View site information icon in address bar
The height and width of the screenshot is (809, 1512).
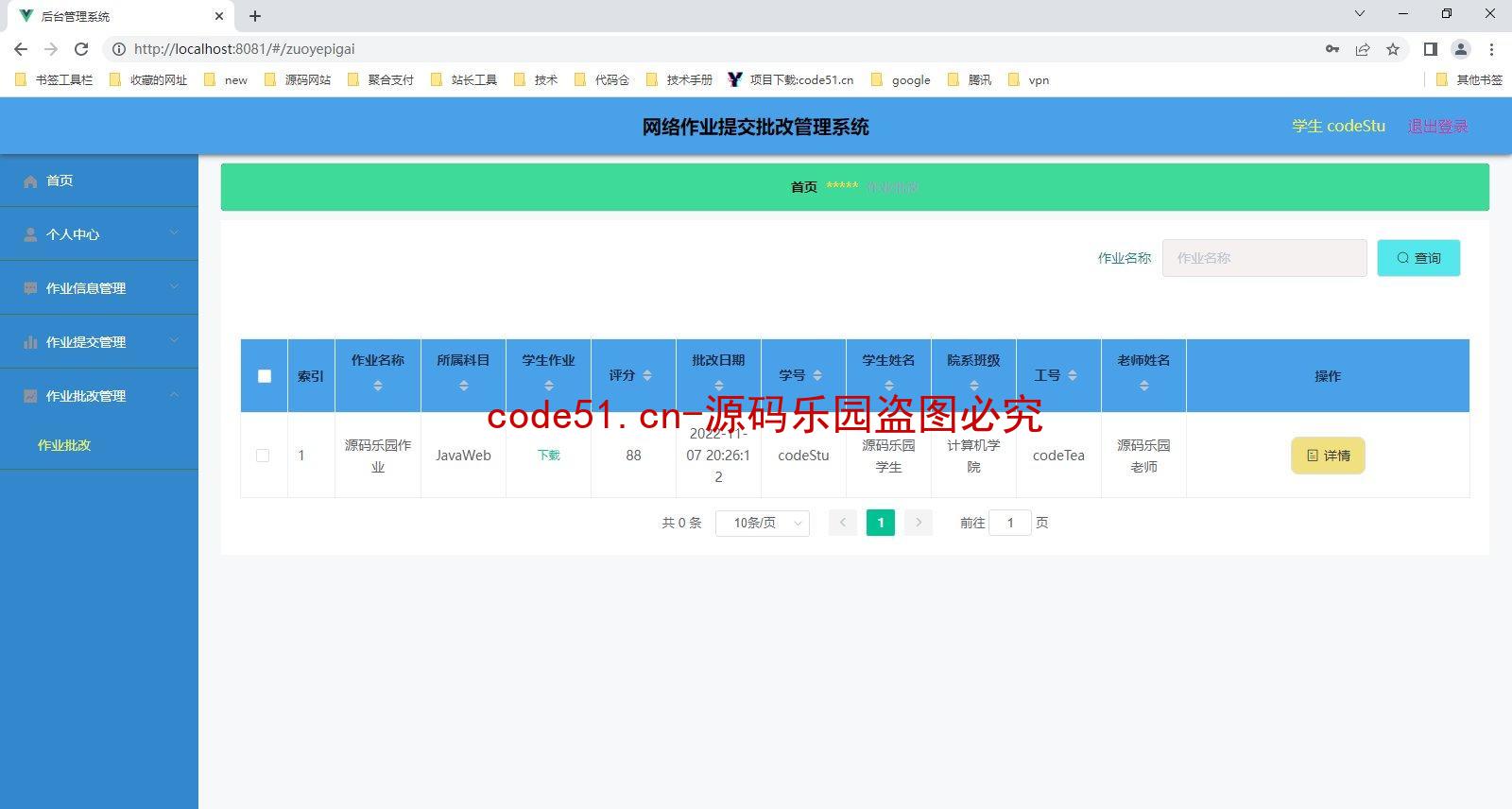119,49
